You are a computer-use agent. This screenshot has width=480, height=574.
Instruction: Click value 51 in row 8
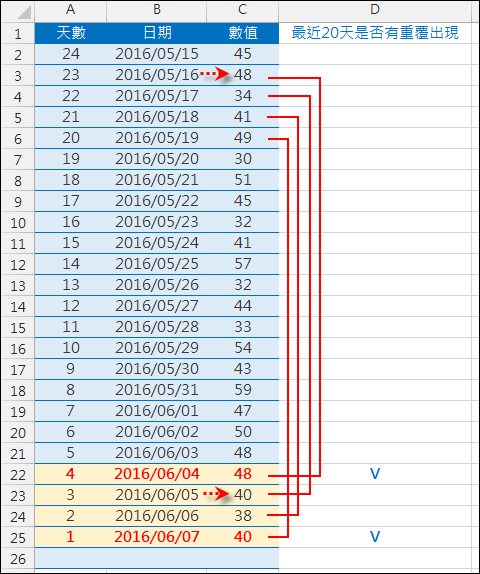tap(243, 180)
